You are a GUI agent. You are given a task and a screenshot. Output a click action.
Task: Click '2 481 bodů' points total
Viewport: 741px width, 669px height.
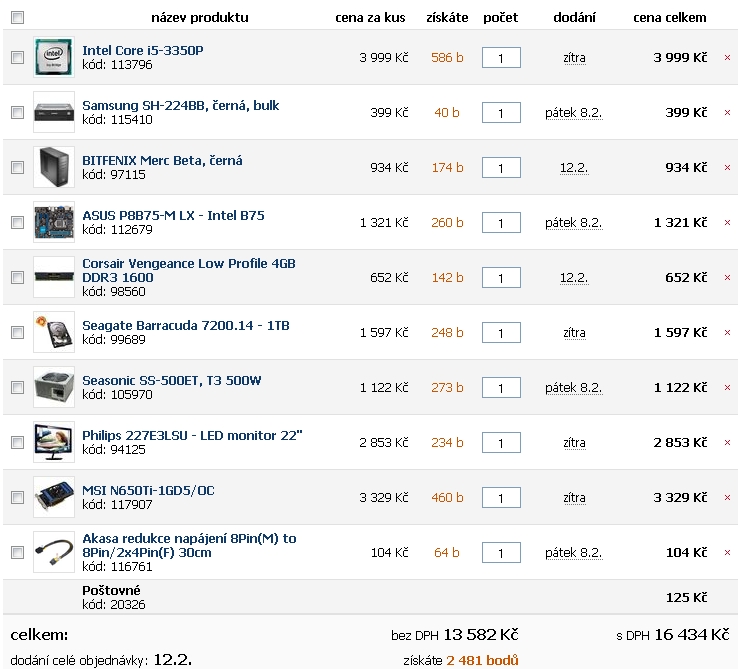(x=483, y=660)
